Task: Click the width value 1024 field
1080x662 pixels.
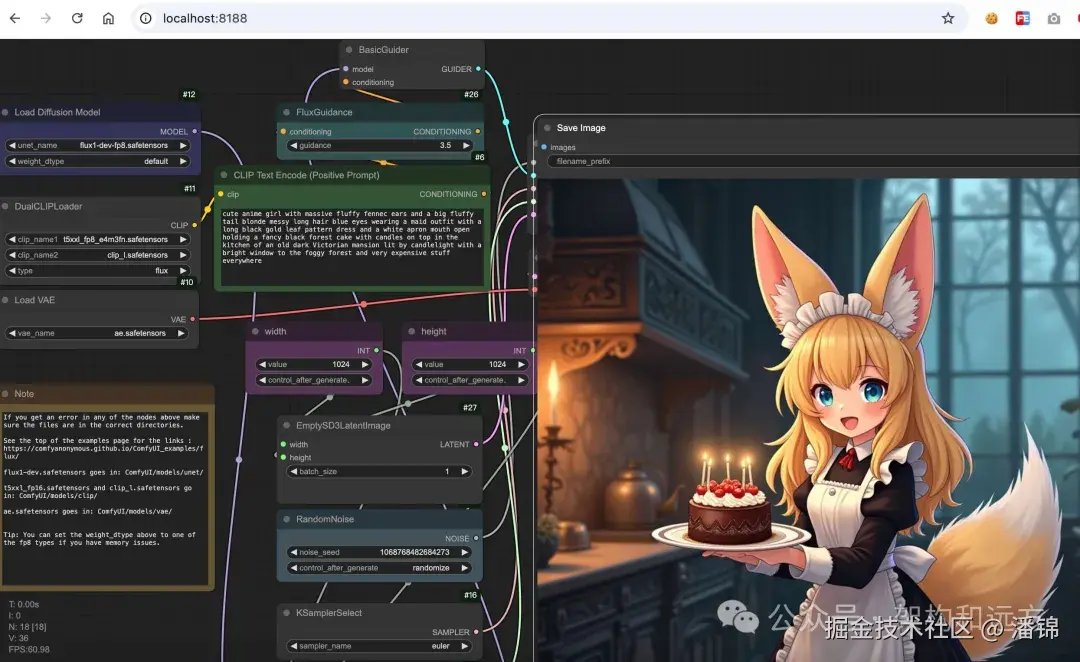Action: [x=314, y=364]
